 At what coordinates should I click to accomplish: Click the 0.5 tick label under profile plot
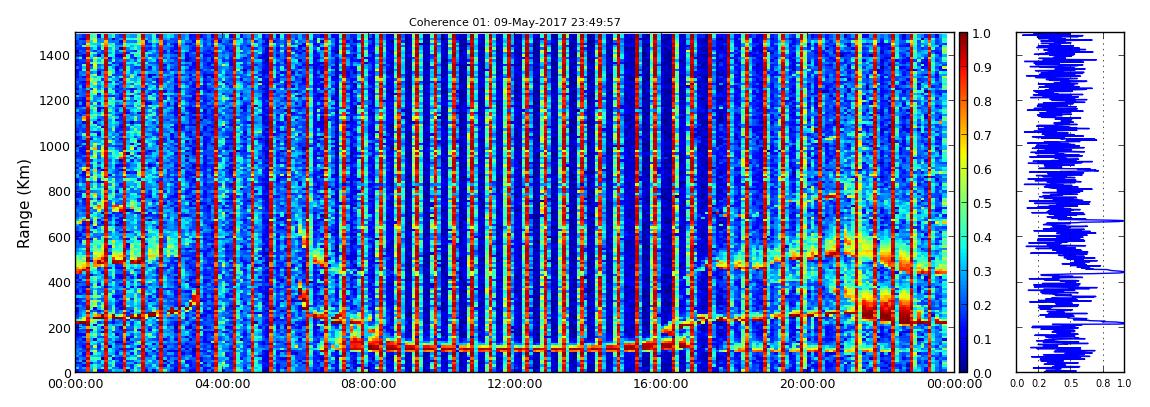pyautogui.click(x=1071, y=384)
